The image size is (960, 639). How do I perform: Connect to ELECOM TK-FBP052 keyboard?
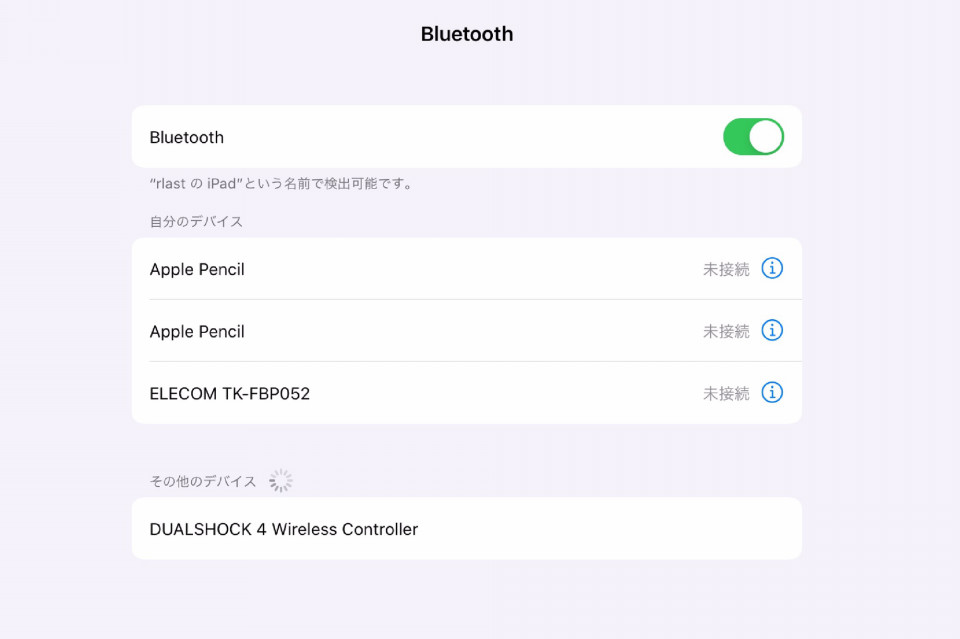tap(467, 393)
